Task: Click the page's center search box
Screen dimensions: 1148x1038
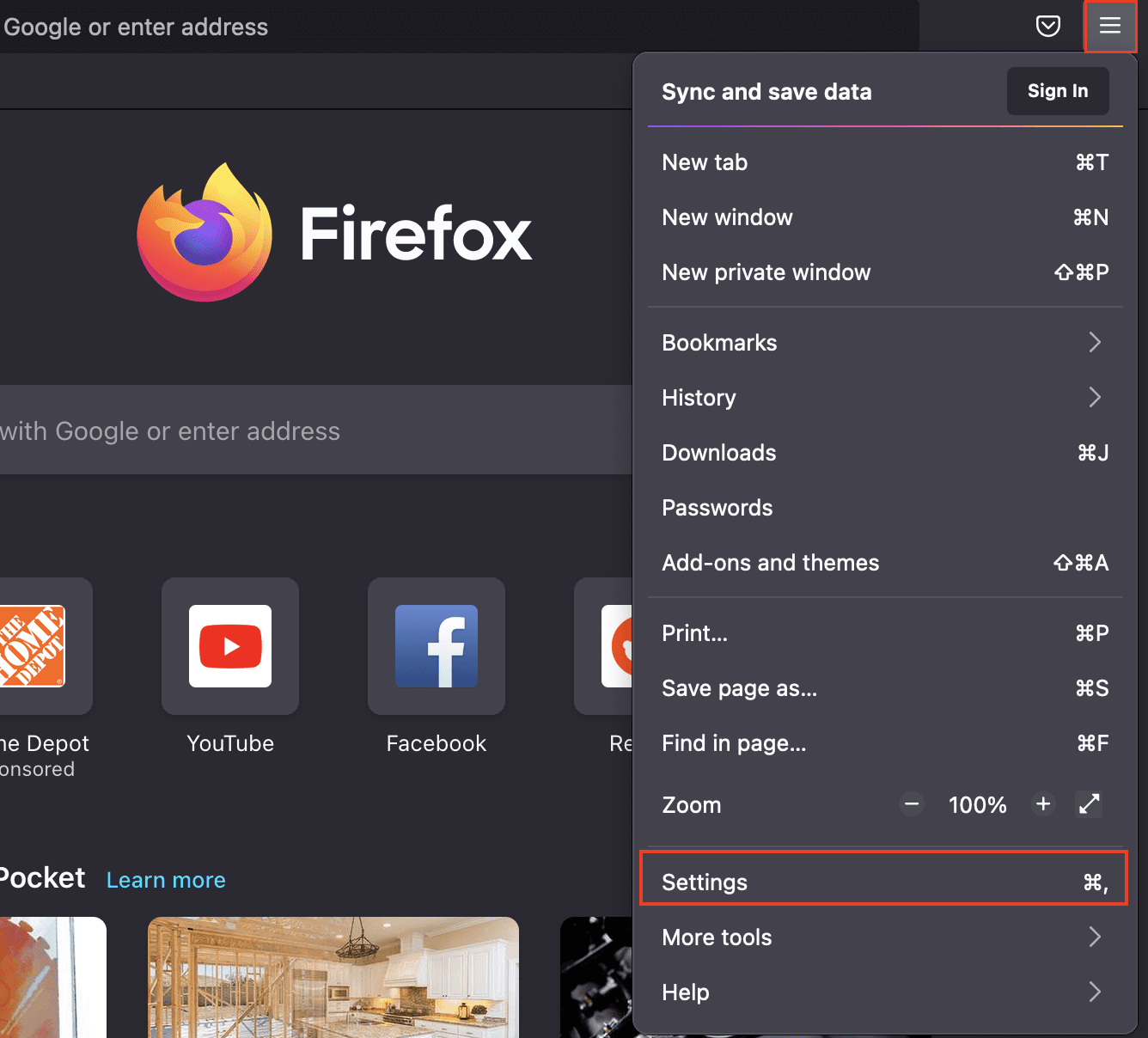Action: (309, 430)
